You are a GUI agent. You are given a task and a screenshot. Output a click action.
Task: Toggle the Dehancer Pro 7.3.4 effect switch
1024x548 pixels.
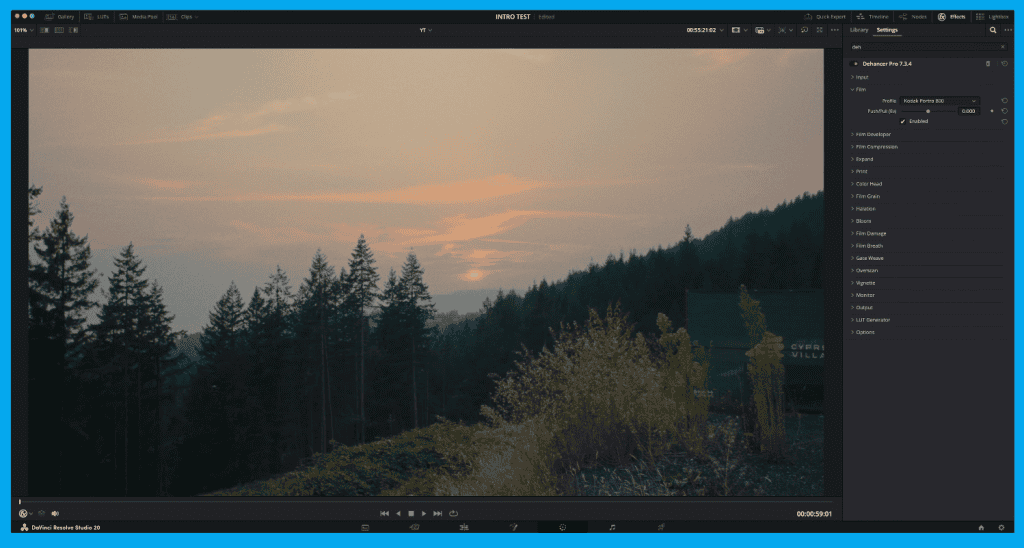855,63
